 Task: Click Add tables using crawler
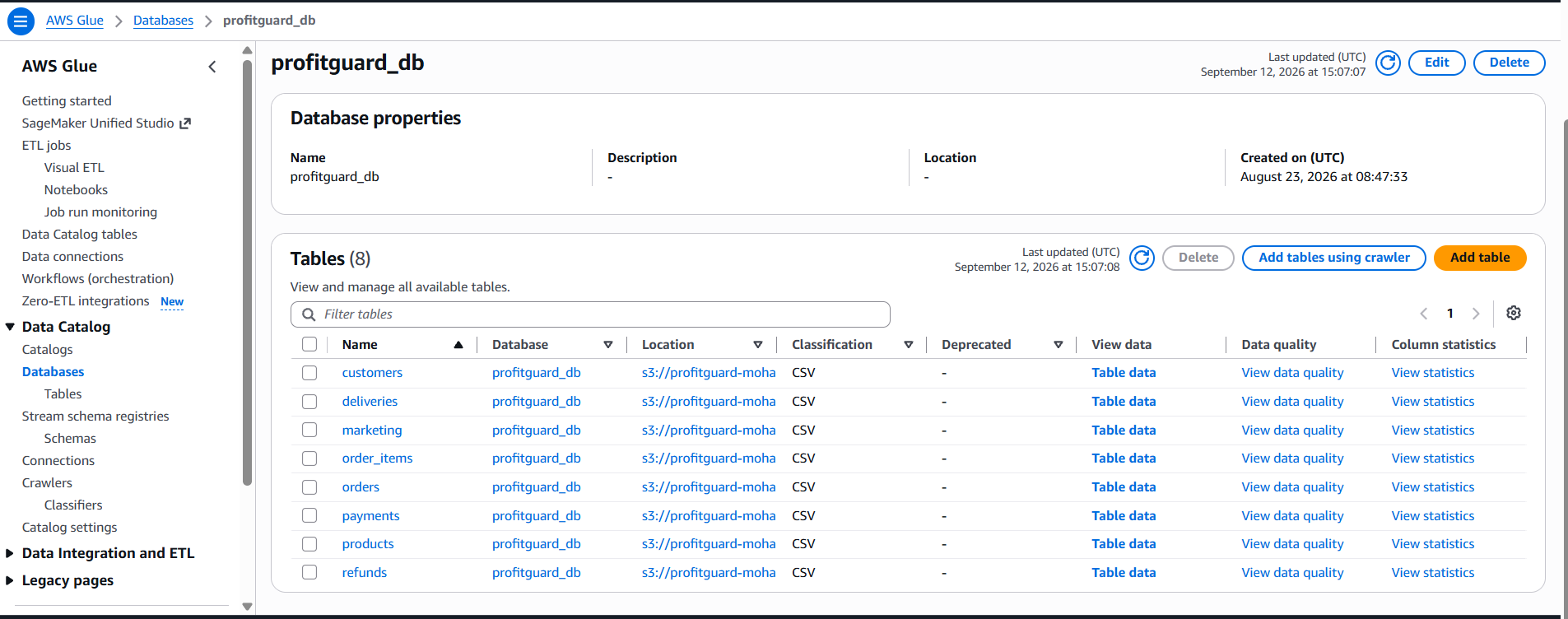click(1333, 258)
